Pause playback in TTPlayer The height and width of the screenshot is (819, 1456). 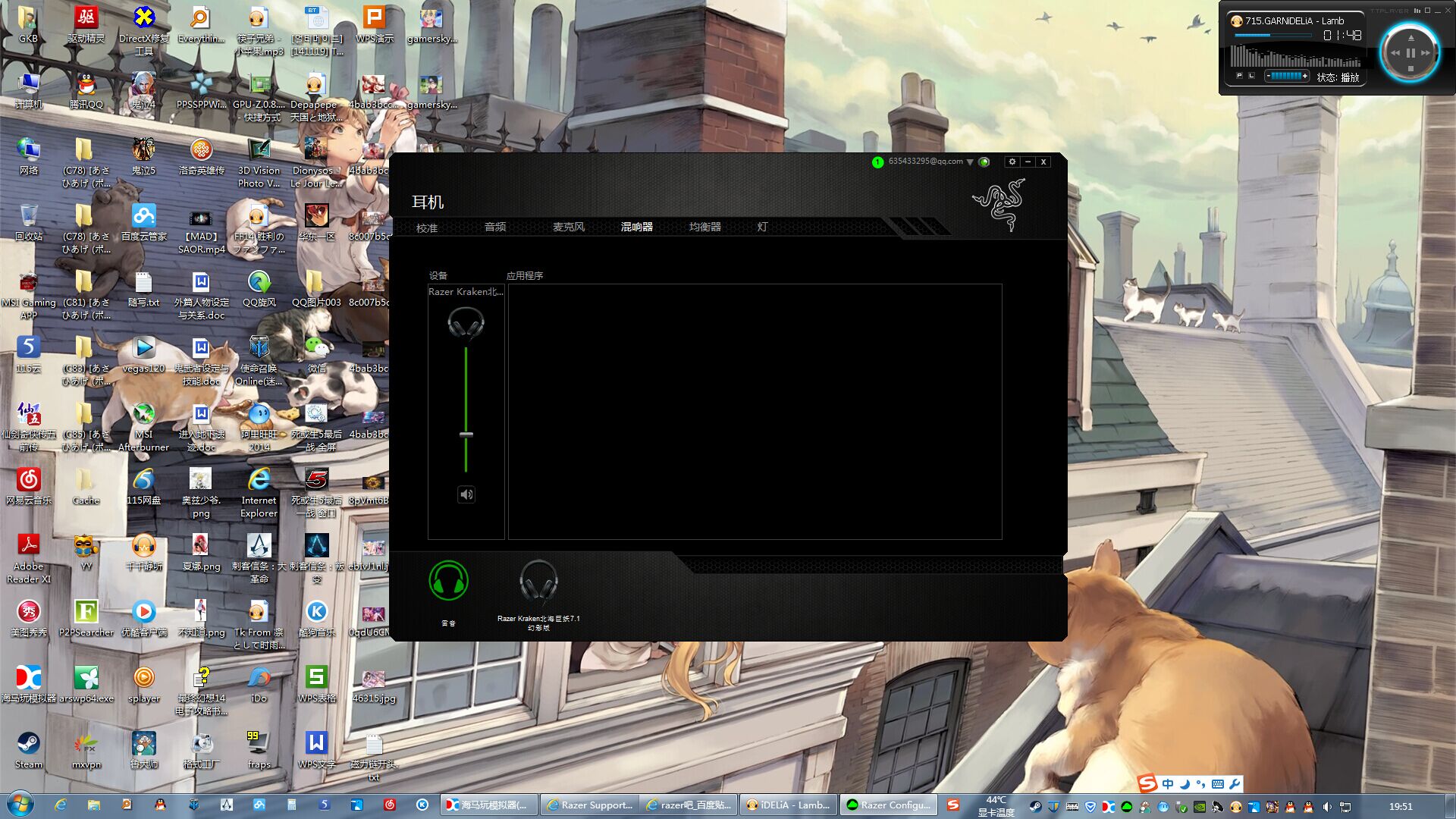(x=1410, y=53)
